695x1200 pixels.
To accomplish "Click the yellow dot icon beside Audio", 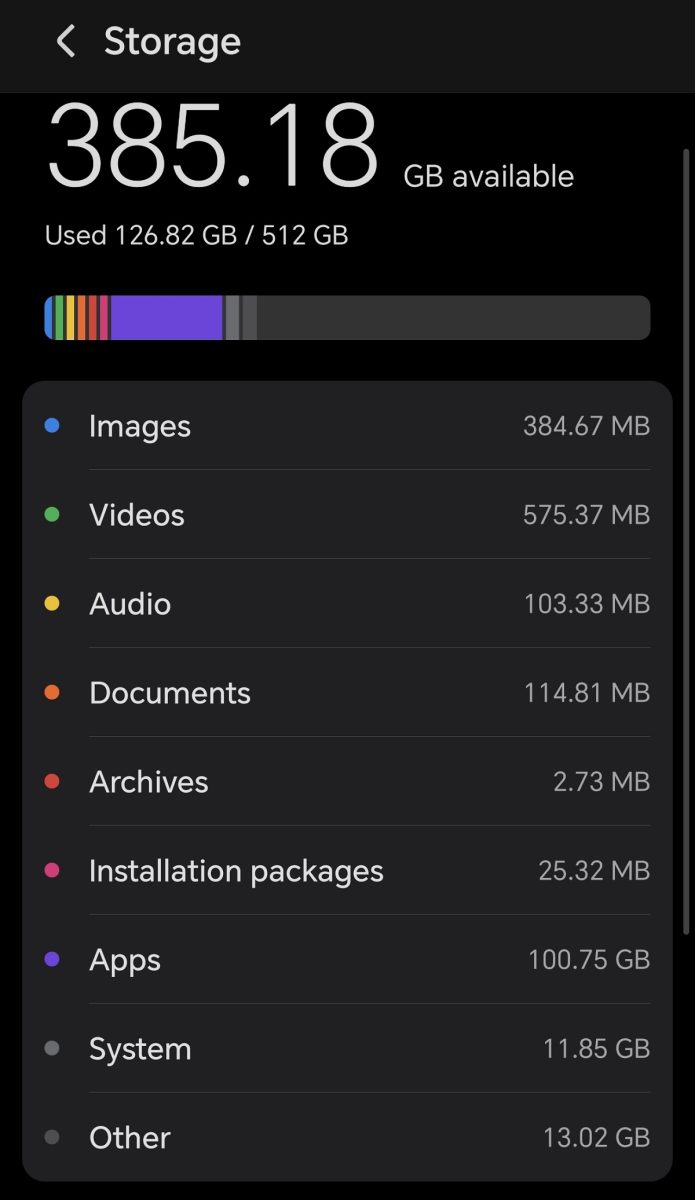I will coord(50,604).
